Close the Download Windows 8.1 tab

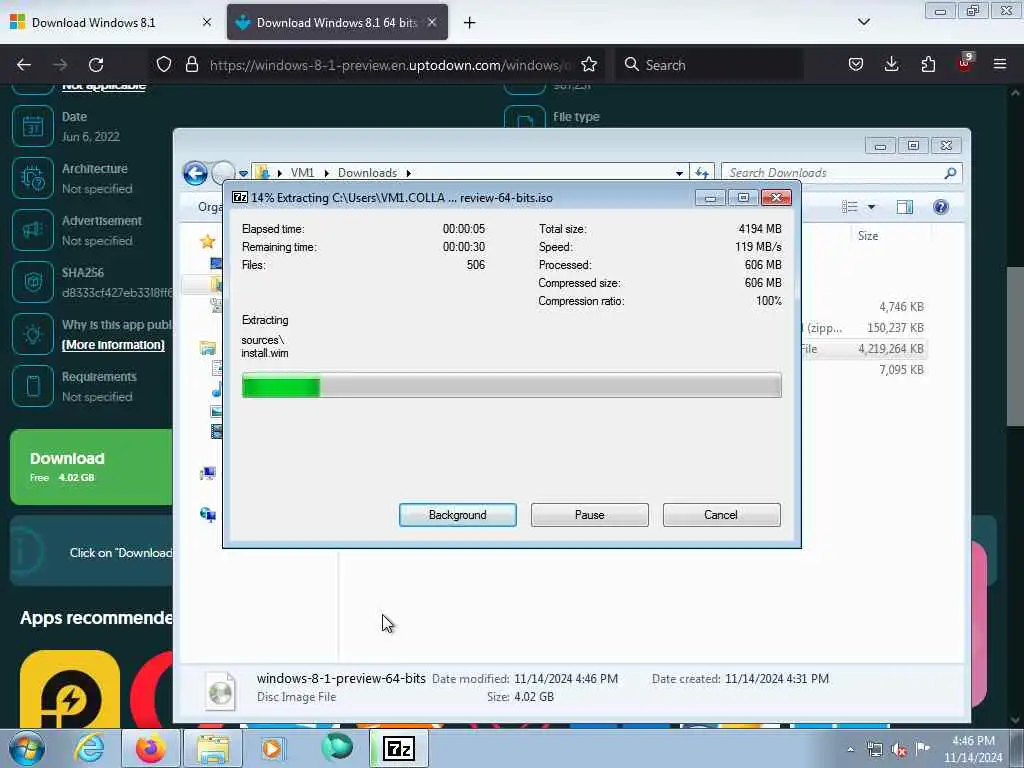click(x=207, y=23)
